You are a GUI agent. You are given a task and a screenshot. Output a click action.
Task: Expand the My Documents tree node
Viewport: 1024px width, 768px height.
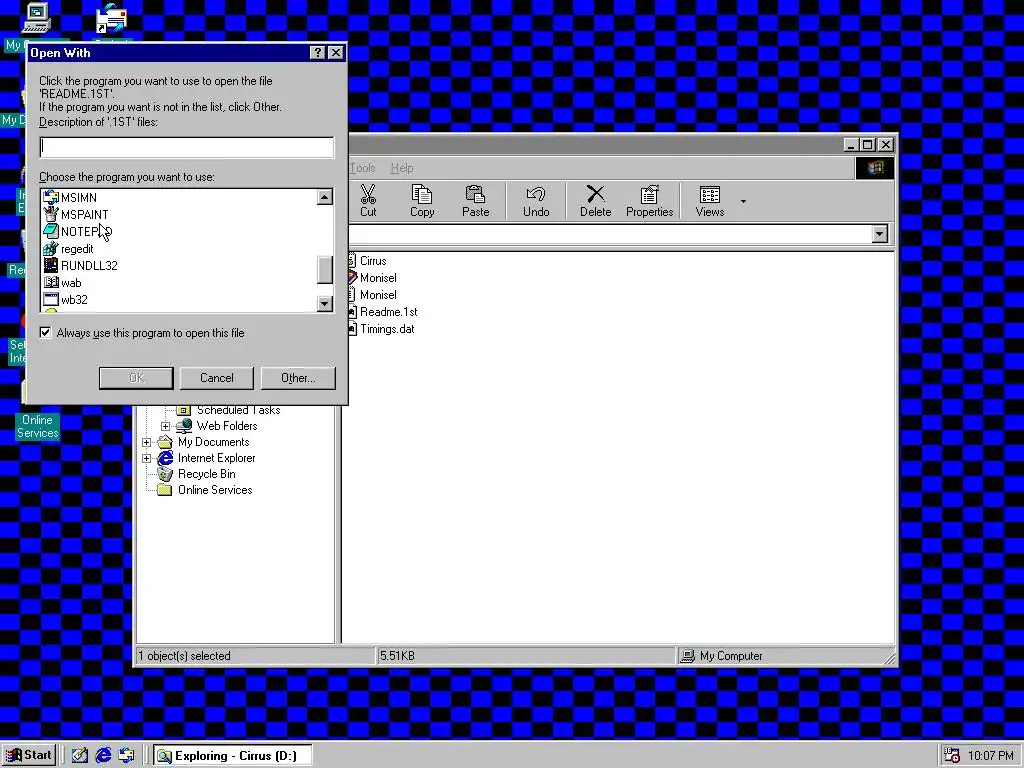click(146, 442)
